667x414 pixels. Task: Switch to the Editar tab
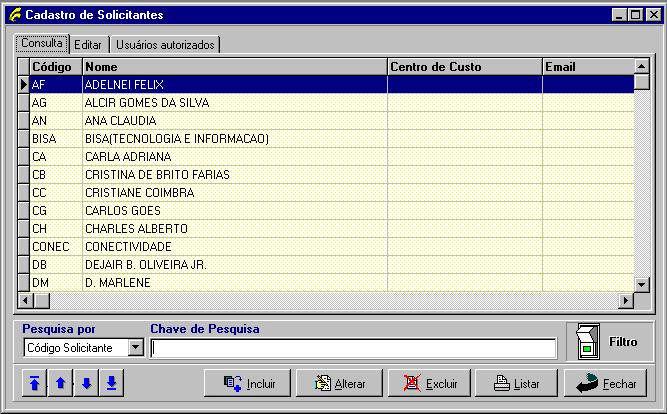click(x=88, y=45)
